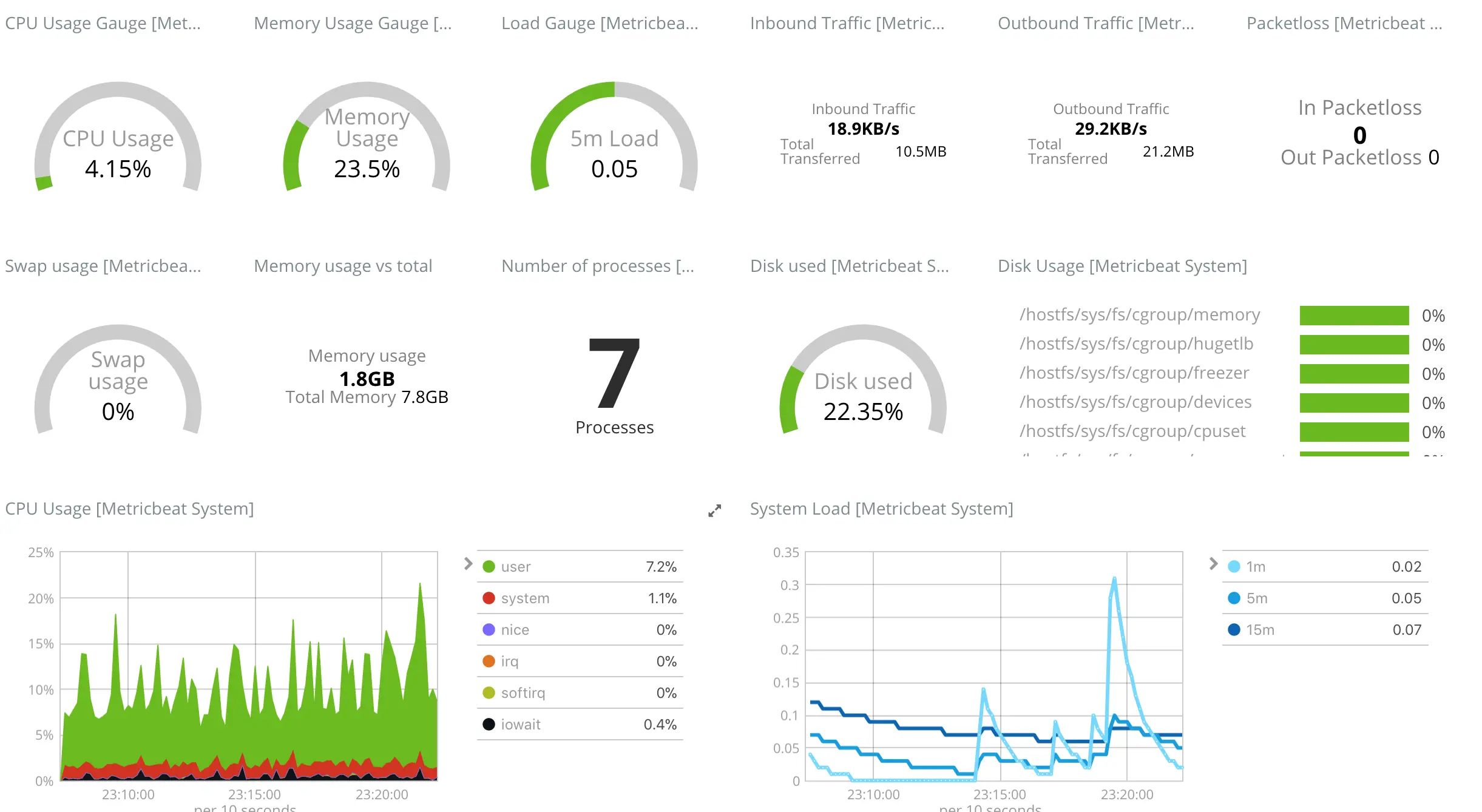Toggle the system series red dot

tap(489, 598)
